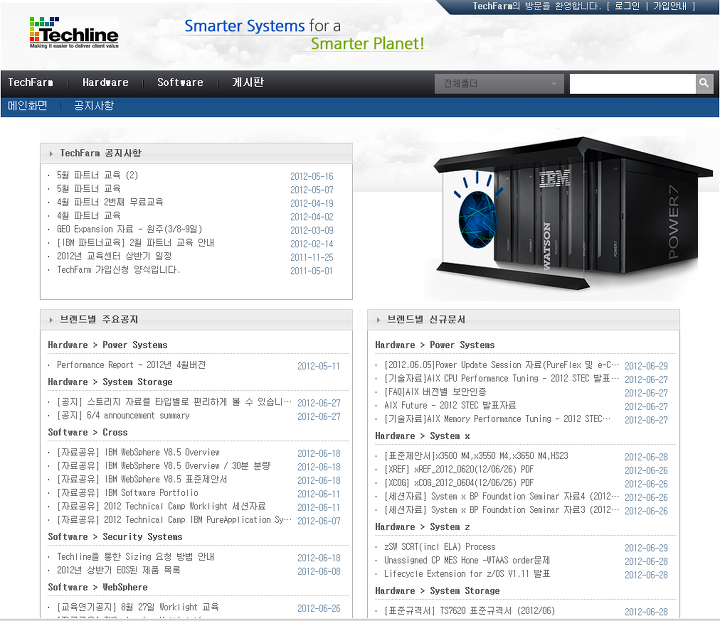Open 2012 Technical Camp Worklight 세션자료
Viewport: 720px width, 621px height.
click(x=161, y=506)
